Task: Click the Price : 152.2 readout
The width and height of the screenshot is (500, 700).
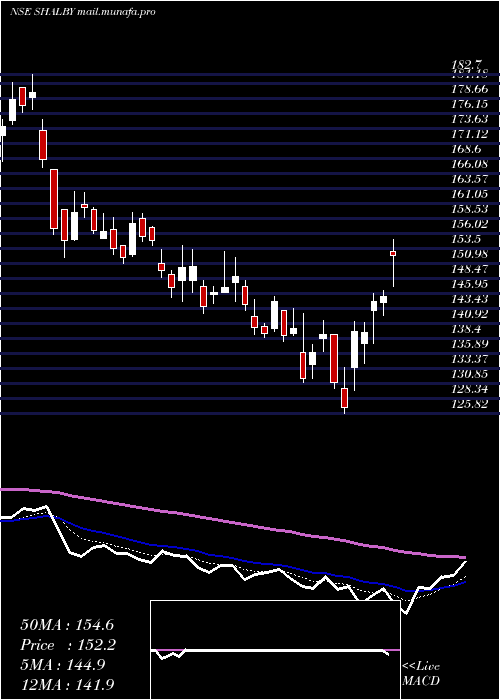Action: coord(68,645)
